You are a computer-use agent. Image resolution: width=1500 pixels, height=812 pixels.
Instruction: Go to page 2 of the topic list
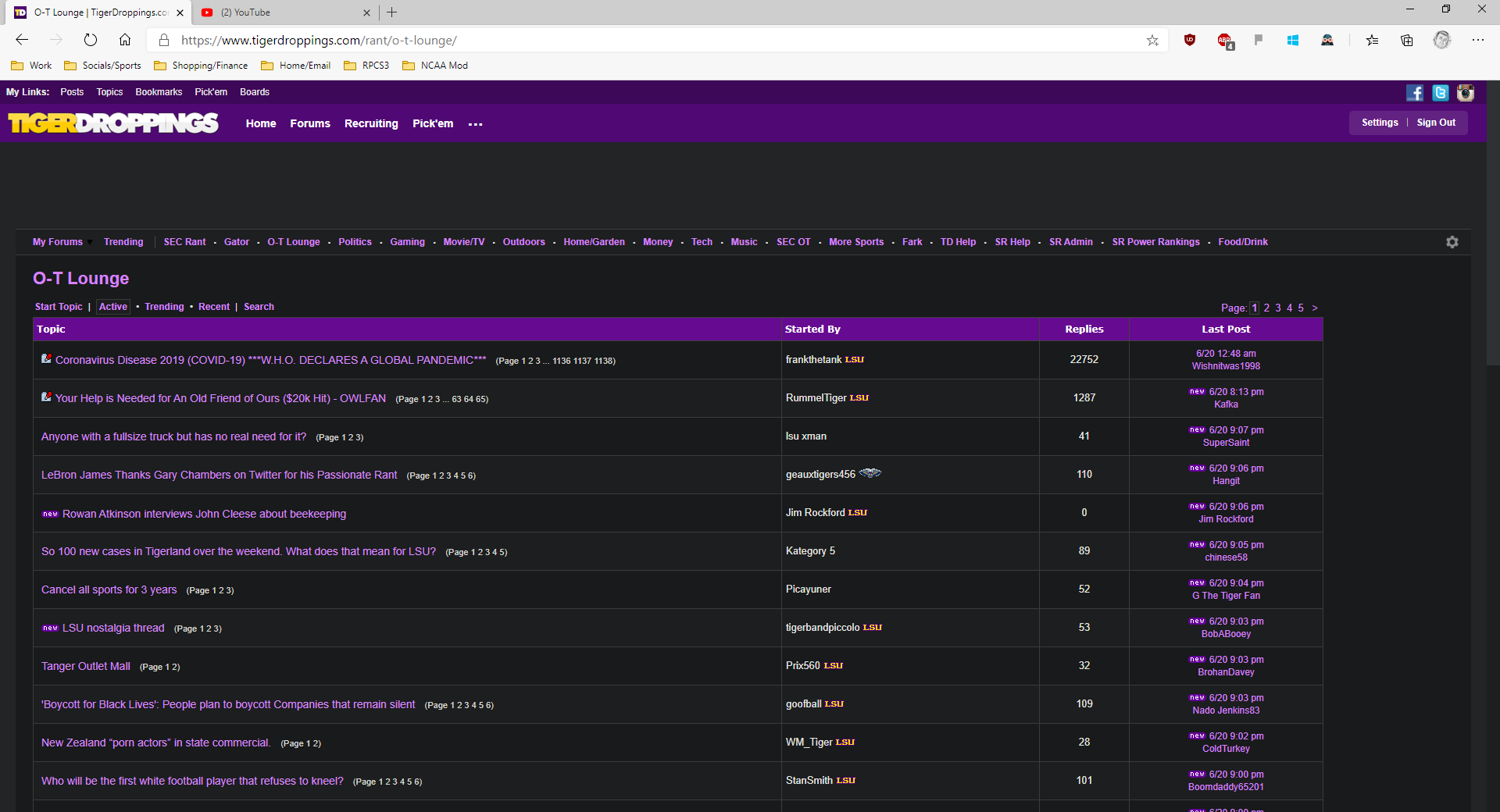tap(1266, 308)
